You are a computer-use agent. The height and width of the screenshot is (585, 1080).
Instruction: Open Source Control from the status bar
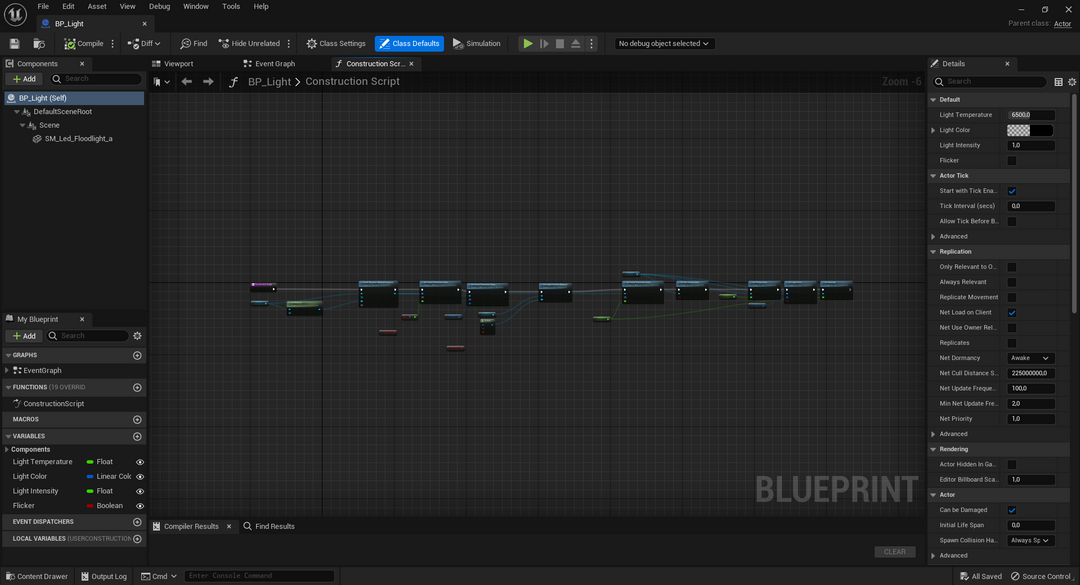pyautogui.click(x=1041, y=576)
